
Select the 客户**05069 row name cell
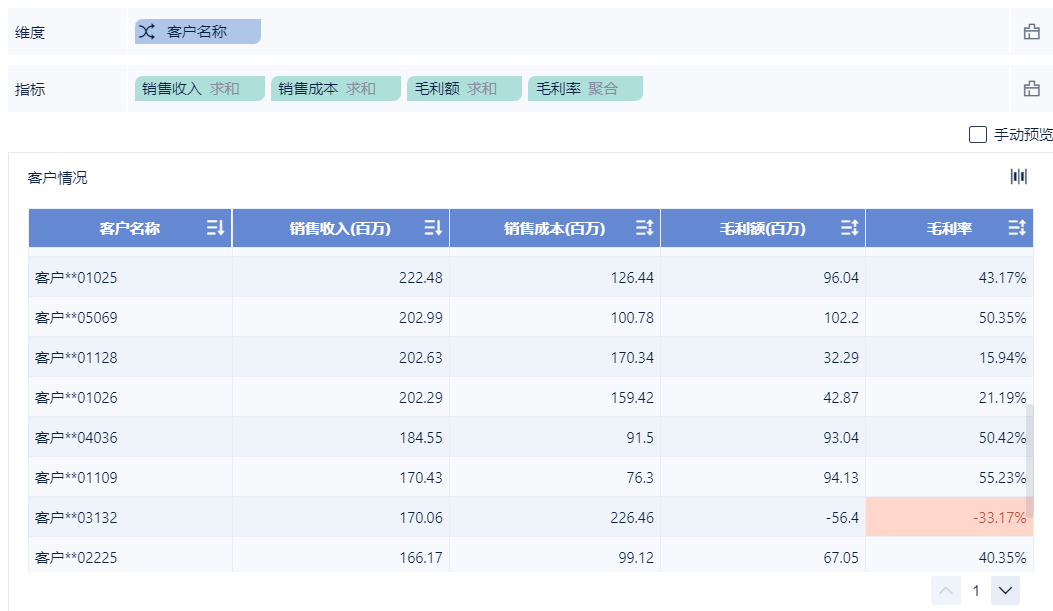tap(77, 317)
